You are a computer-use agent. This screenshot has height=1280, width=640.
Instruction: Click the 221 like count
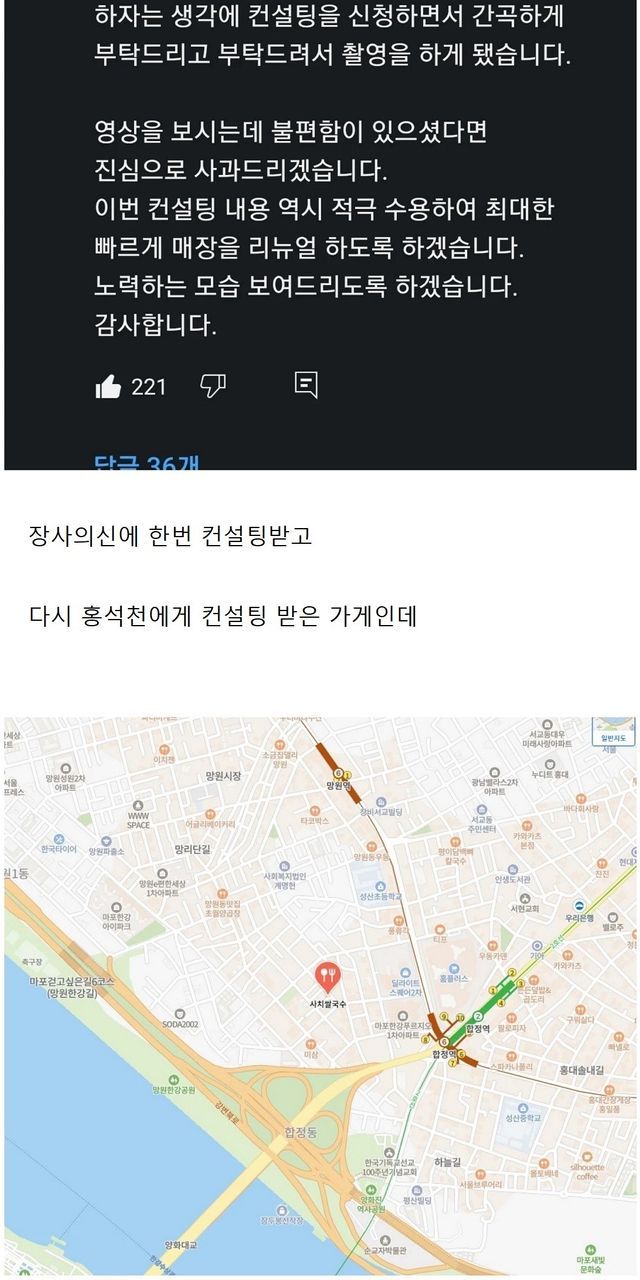(x=149, y=386)
